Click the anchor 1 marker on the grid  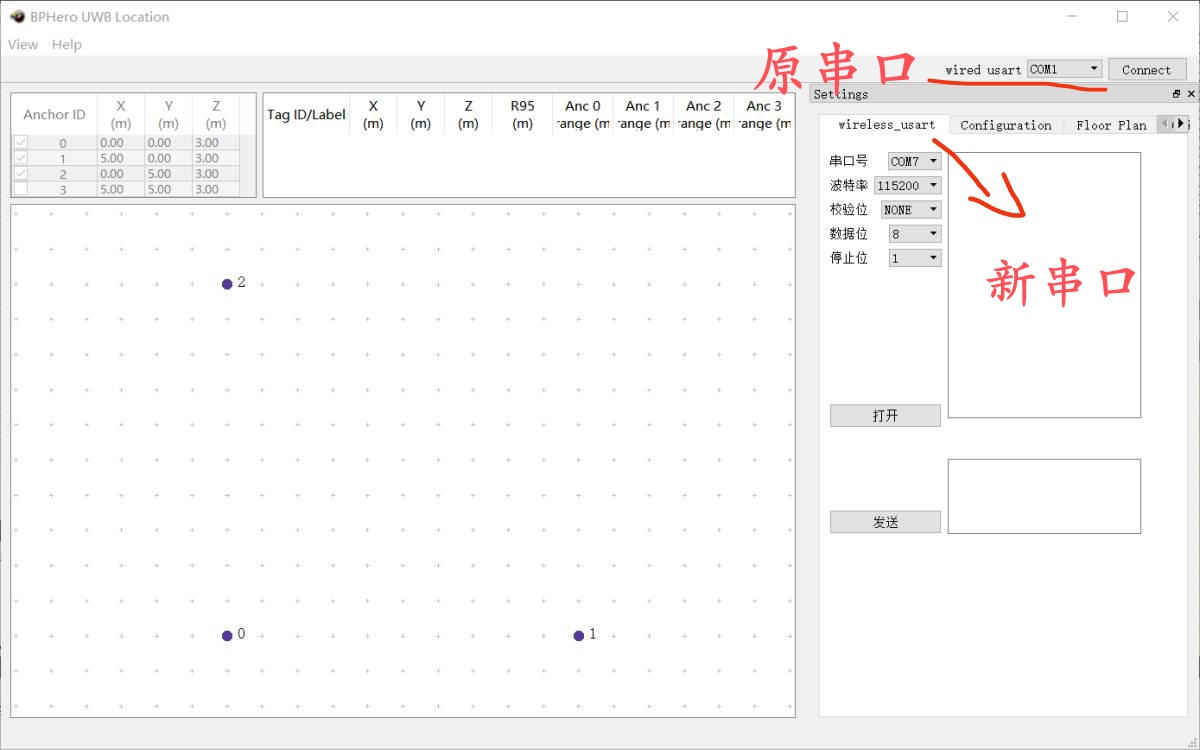click(x=579, y=635)
